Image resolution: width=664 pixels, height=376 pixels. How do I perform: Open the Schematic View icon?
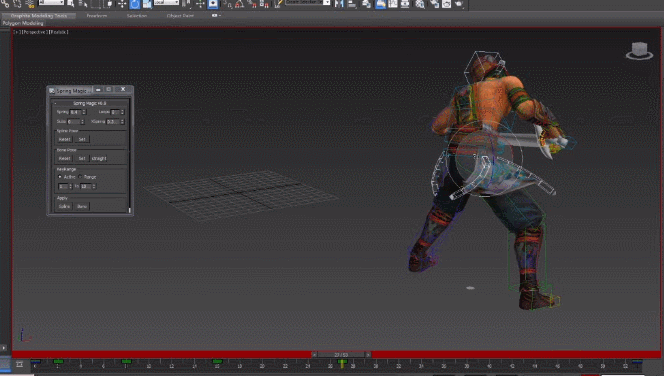(x=405, y=4)
